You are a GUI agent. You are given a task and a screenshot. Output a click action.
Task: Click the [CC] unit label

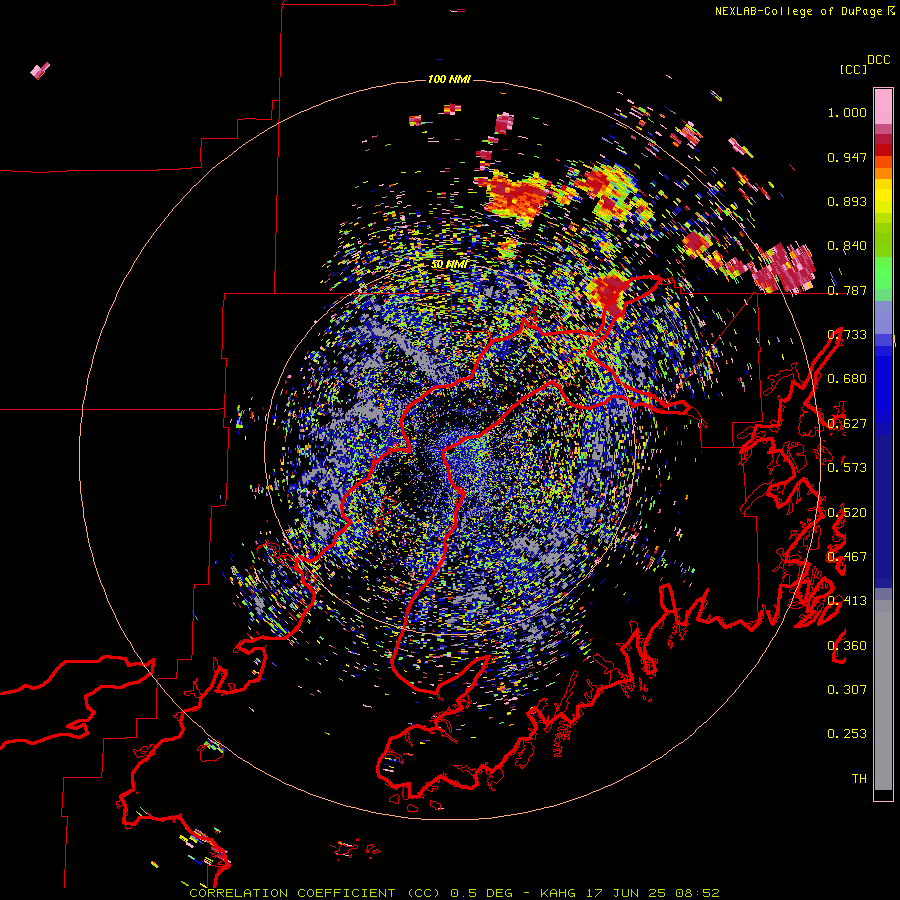click(853, 69)
